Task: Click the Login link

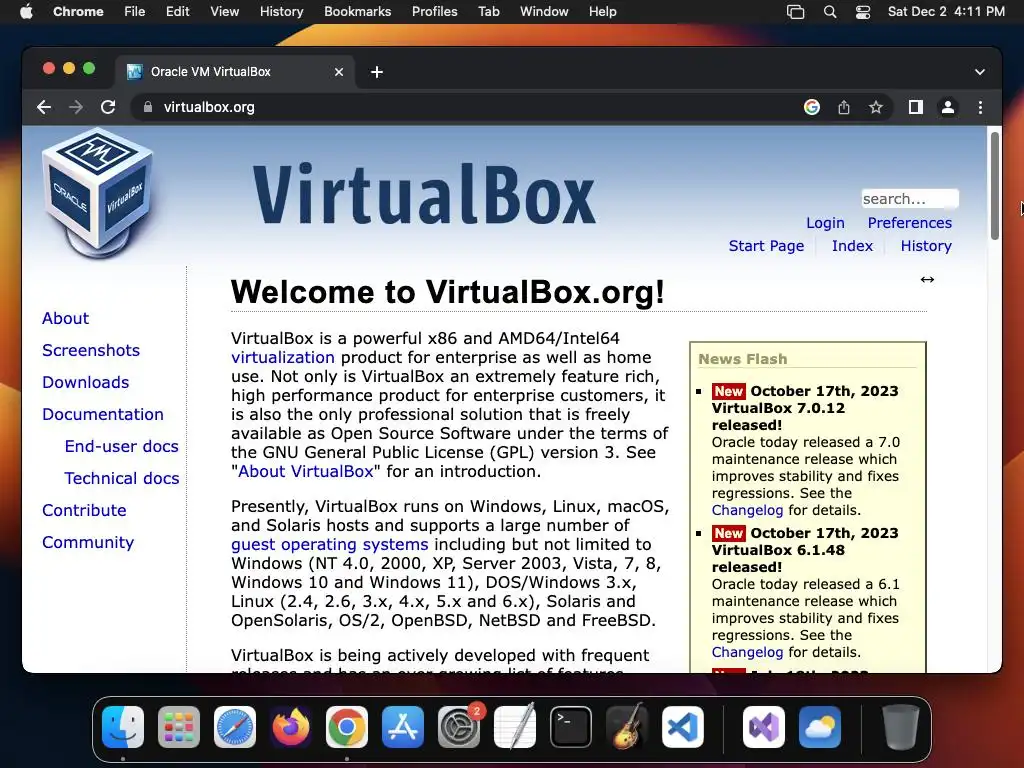Action: coord(825,223)
